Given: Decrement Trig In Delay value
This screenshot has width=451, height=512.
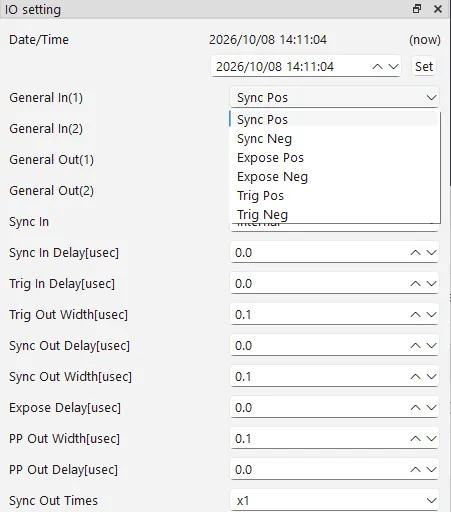Looking at the screenshot, I should (x=431, y=284).
